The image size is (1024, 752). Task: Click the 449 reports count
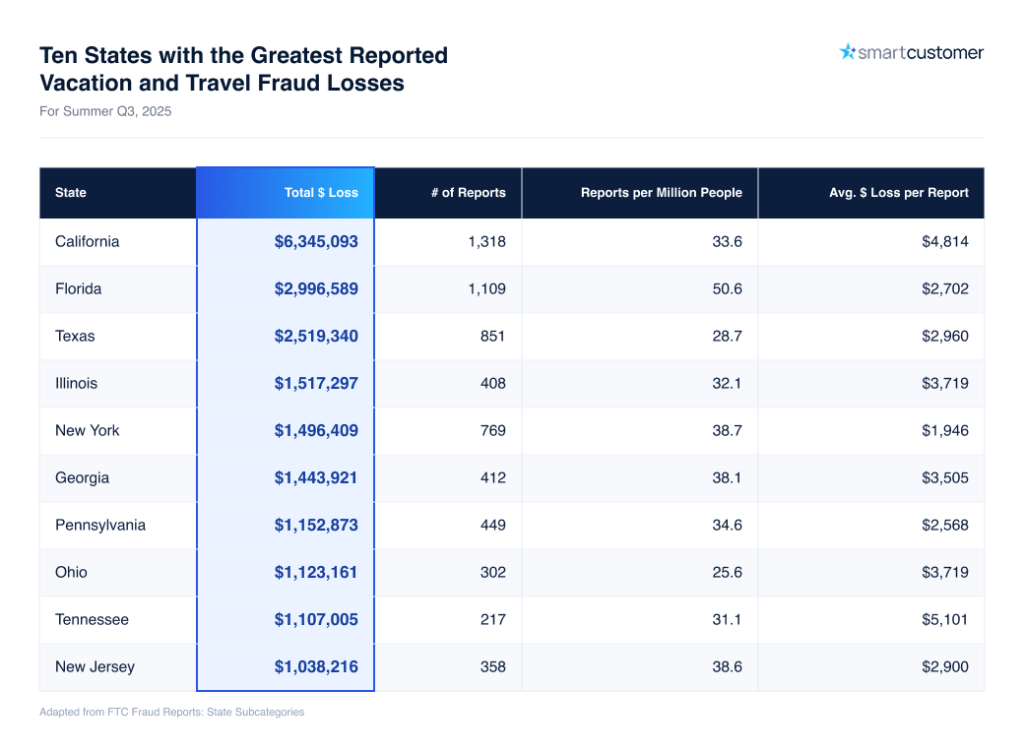coord(493,525)
